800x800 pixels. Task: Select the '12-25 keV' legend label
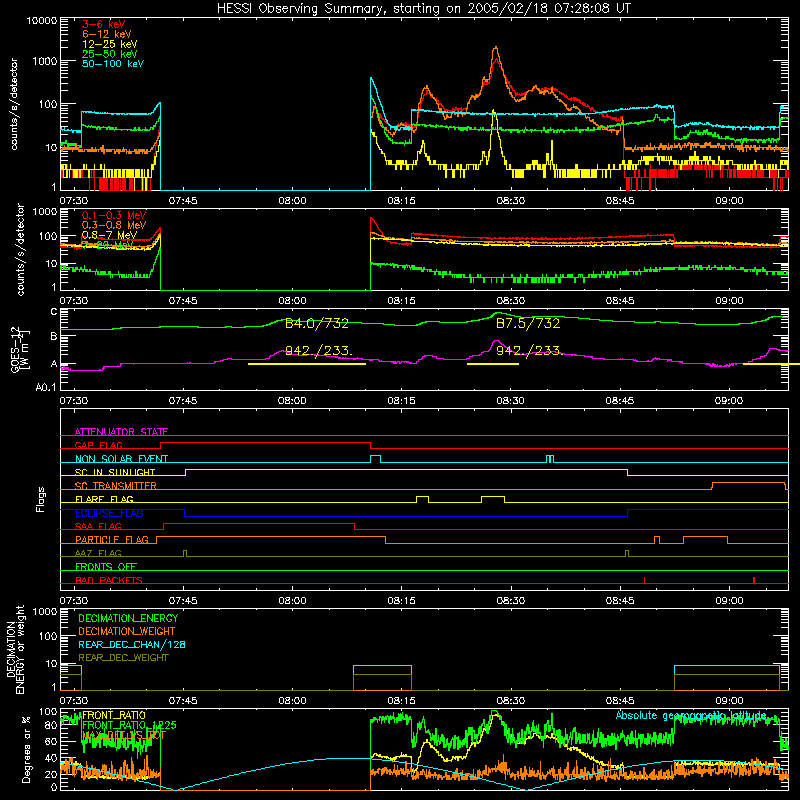[109, 44]
